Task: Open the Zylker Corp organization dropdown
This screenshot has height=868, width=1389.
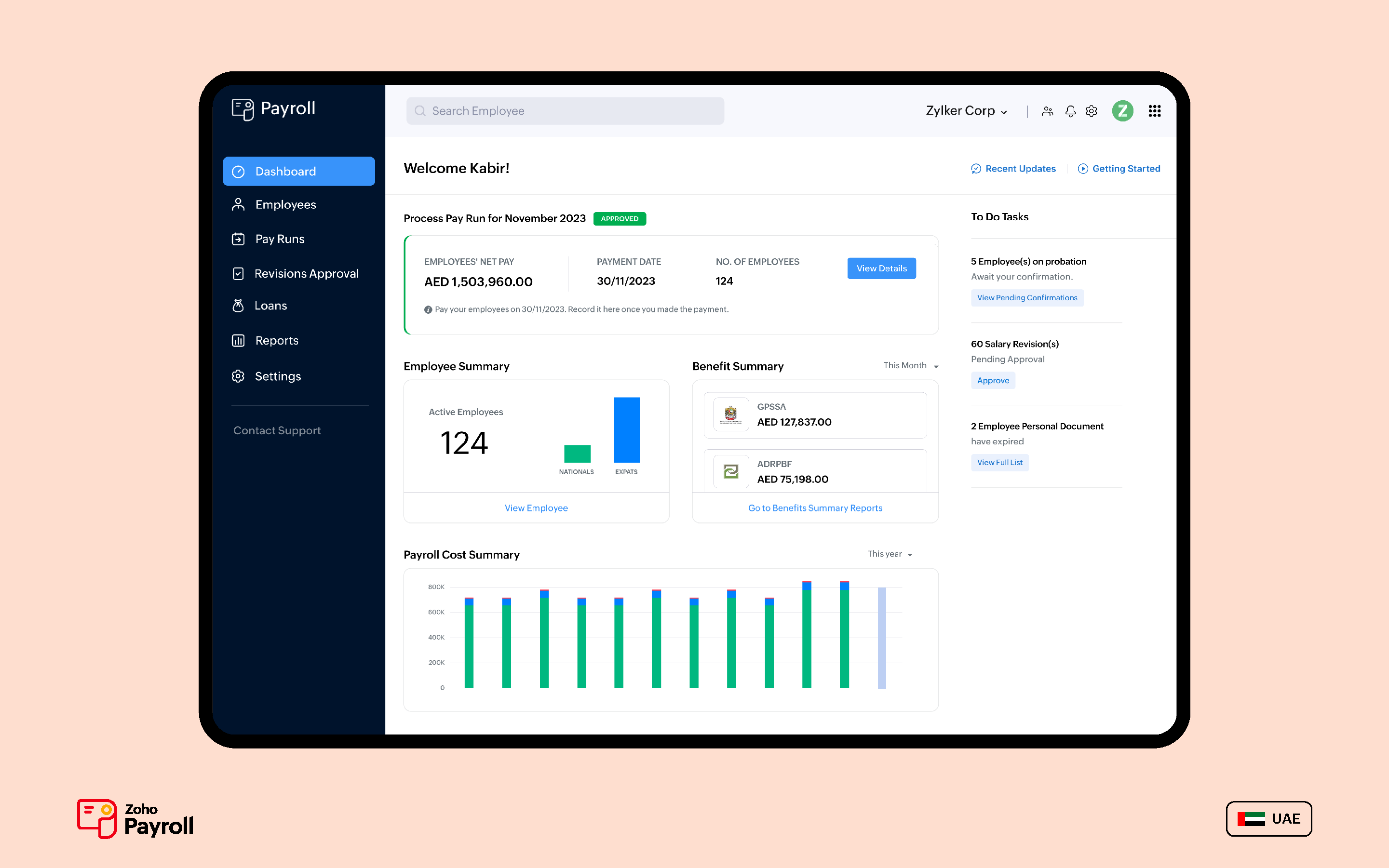Action: tap(966, 111)
